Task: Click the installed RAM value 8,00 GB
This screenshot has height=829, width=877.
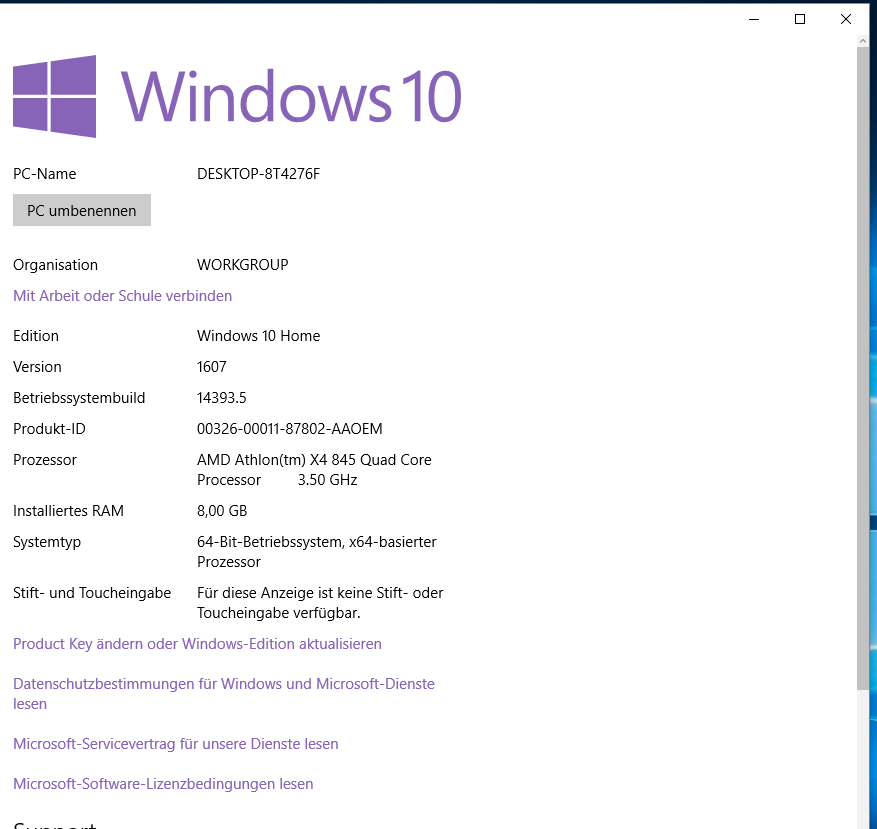Action: (x=222, y=511)
